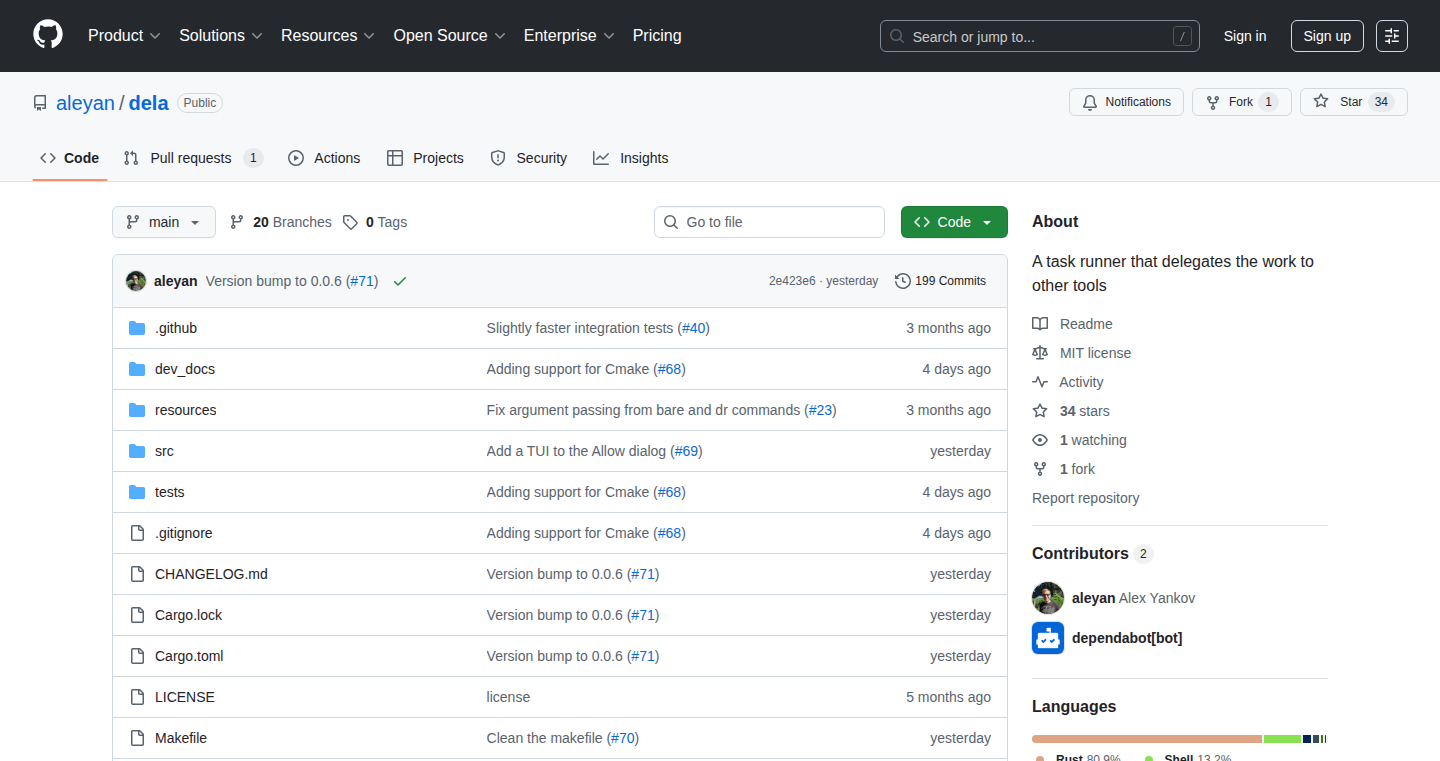Open pull request #40 link
1440x761 pixels.
[x=693, y=328]
